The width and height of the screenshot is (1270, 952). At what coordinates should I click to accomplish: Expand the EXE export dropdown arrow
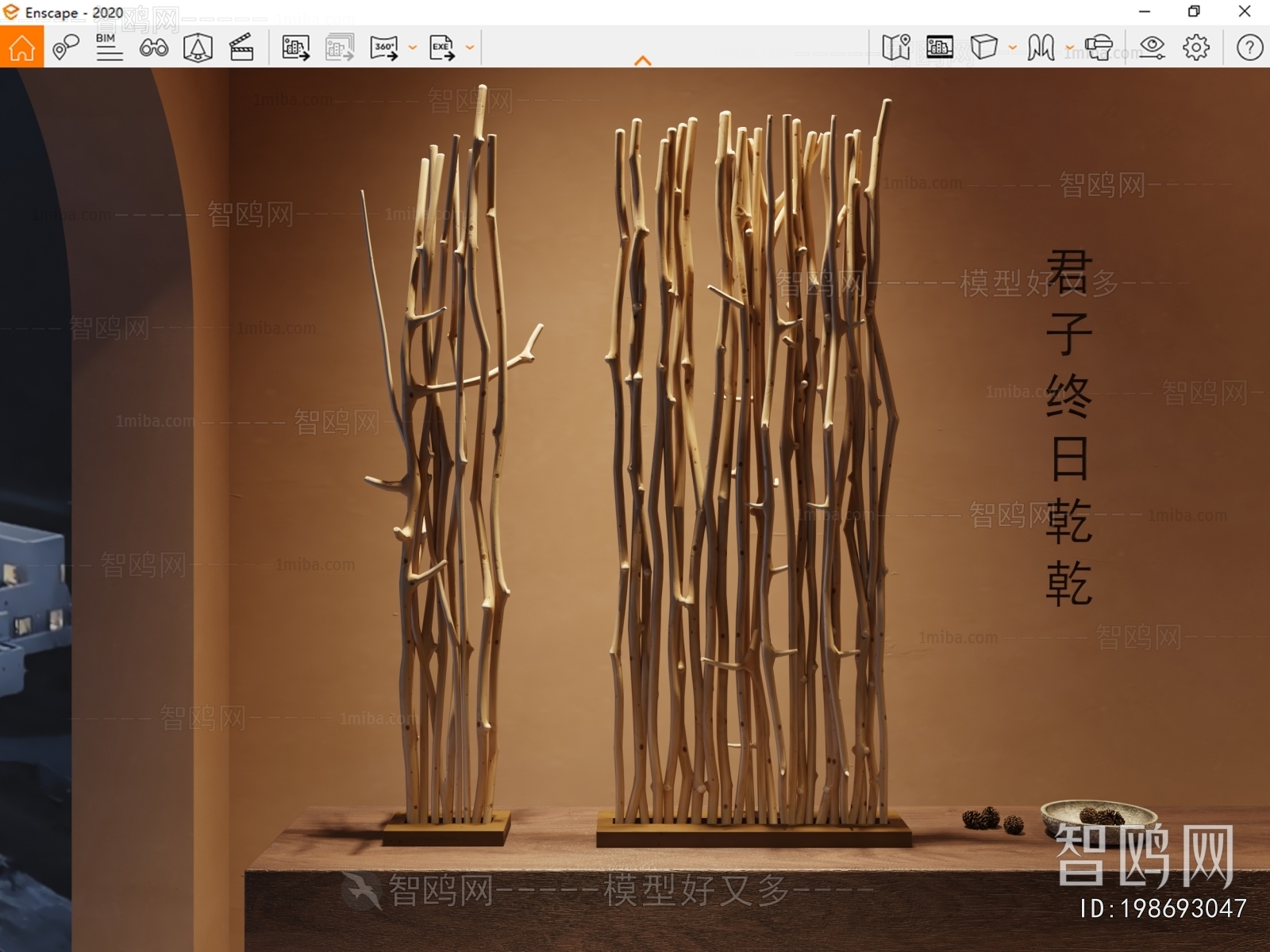tap(470, 48)
